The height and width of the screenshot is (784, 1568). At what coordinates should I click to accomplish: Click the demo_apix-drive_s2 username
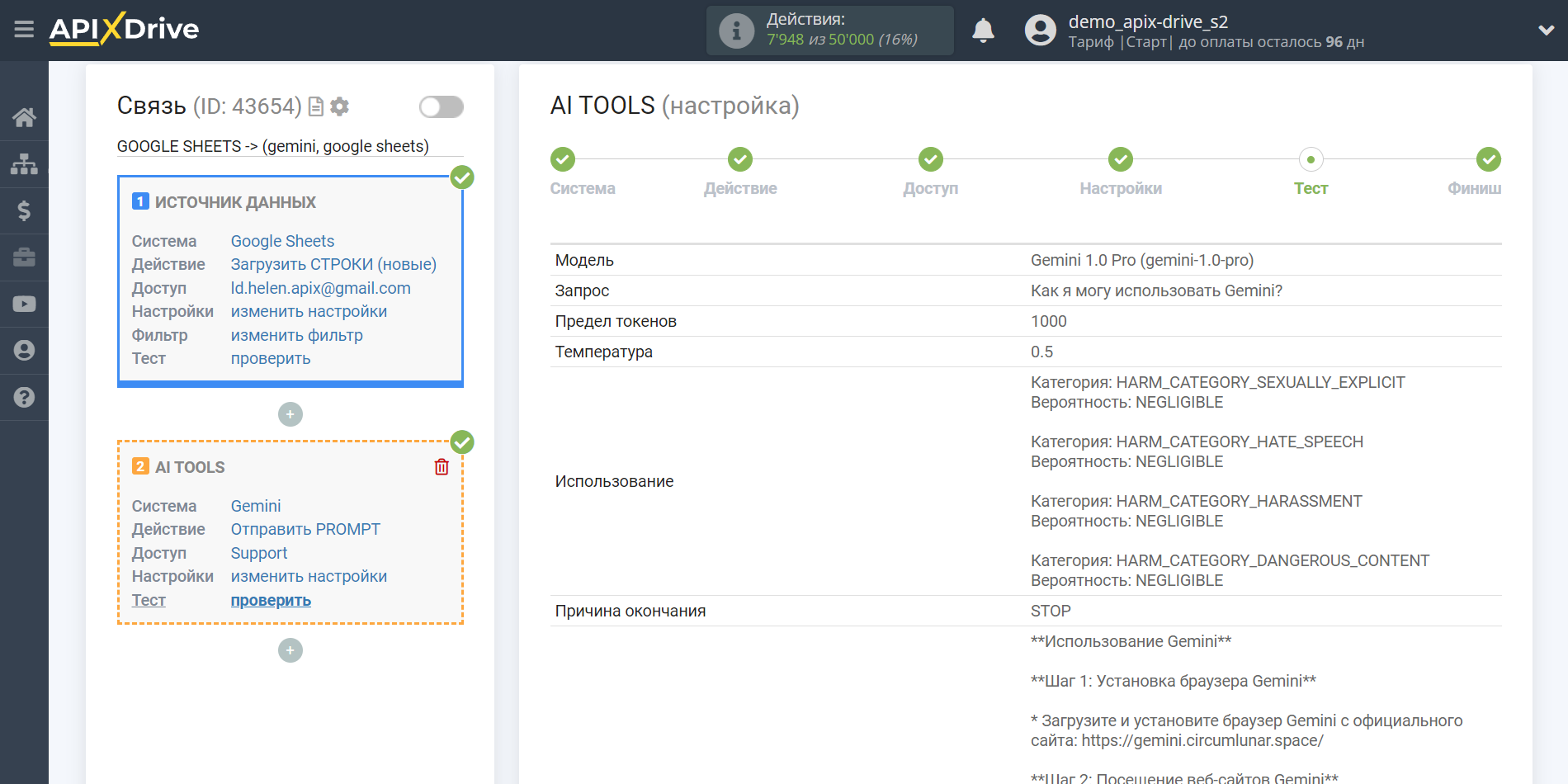[x=1148, y=21]
